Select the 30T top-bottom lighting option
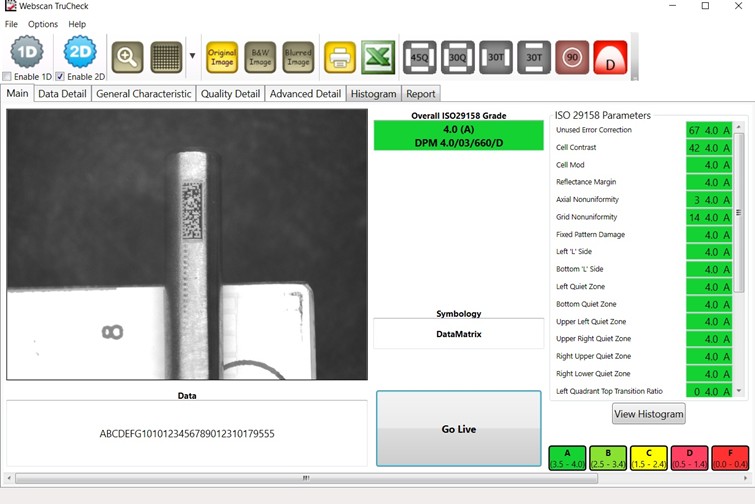 534,57
